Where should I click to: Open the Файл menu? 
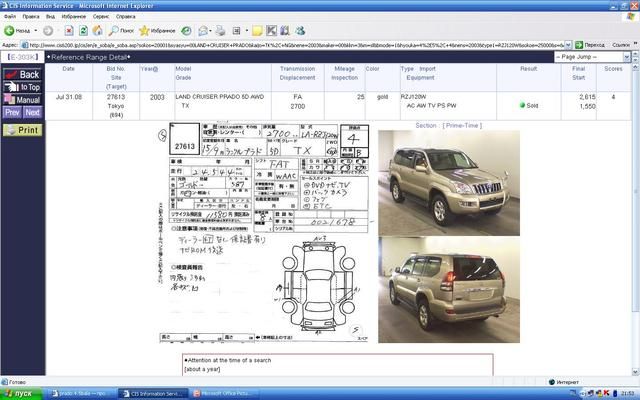10,17
